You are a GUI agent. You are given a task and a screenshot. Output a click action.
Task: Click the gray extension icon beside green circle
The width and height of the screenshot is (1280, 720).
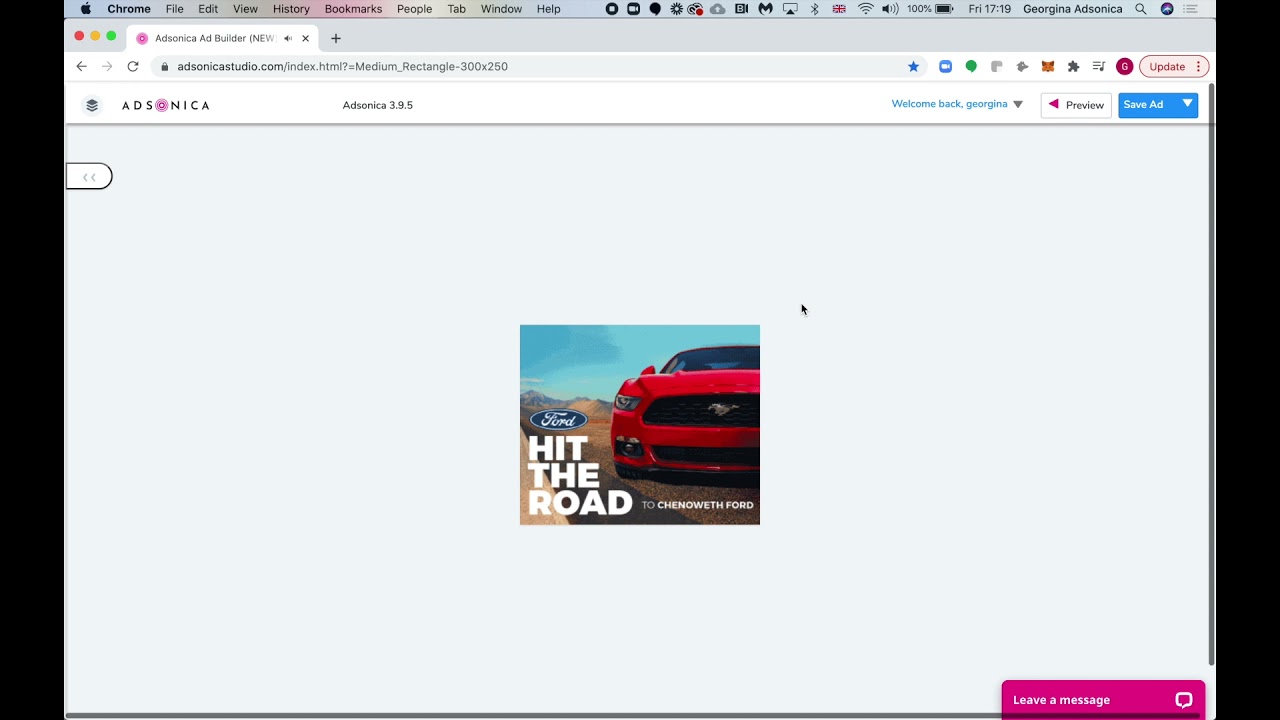(996, 67)
